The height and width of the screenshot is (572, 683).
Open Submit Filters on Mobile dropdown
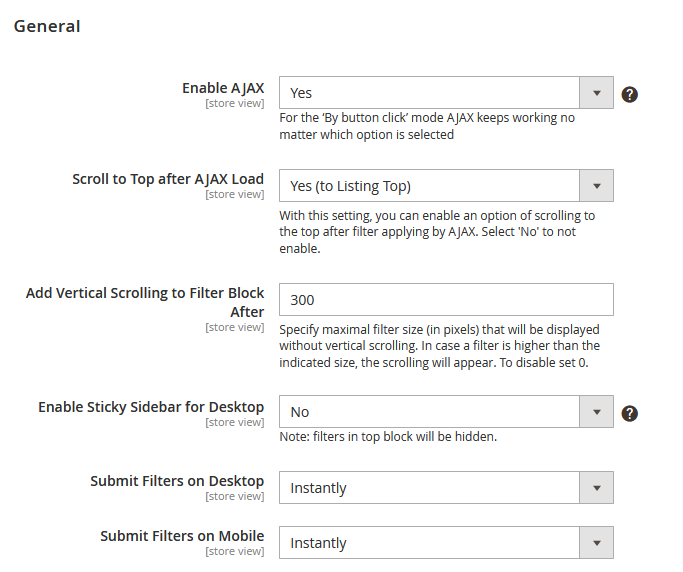pyautogui.click(x=446, y=542)
